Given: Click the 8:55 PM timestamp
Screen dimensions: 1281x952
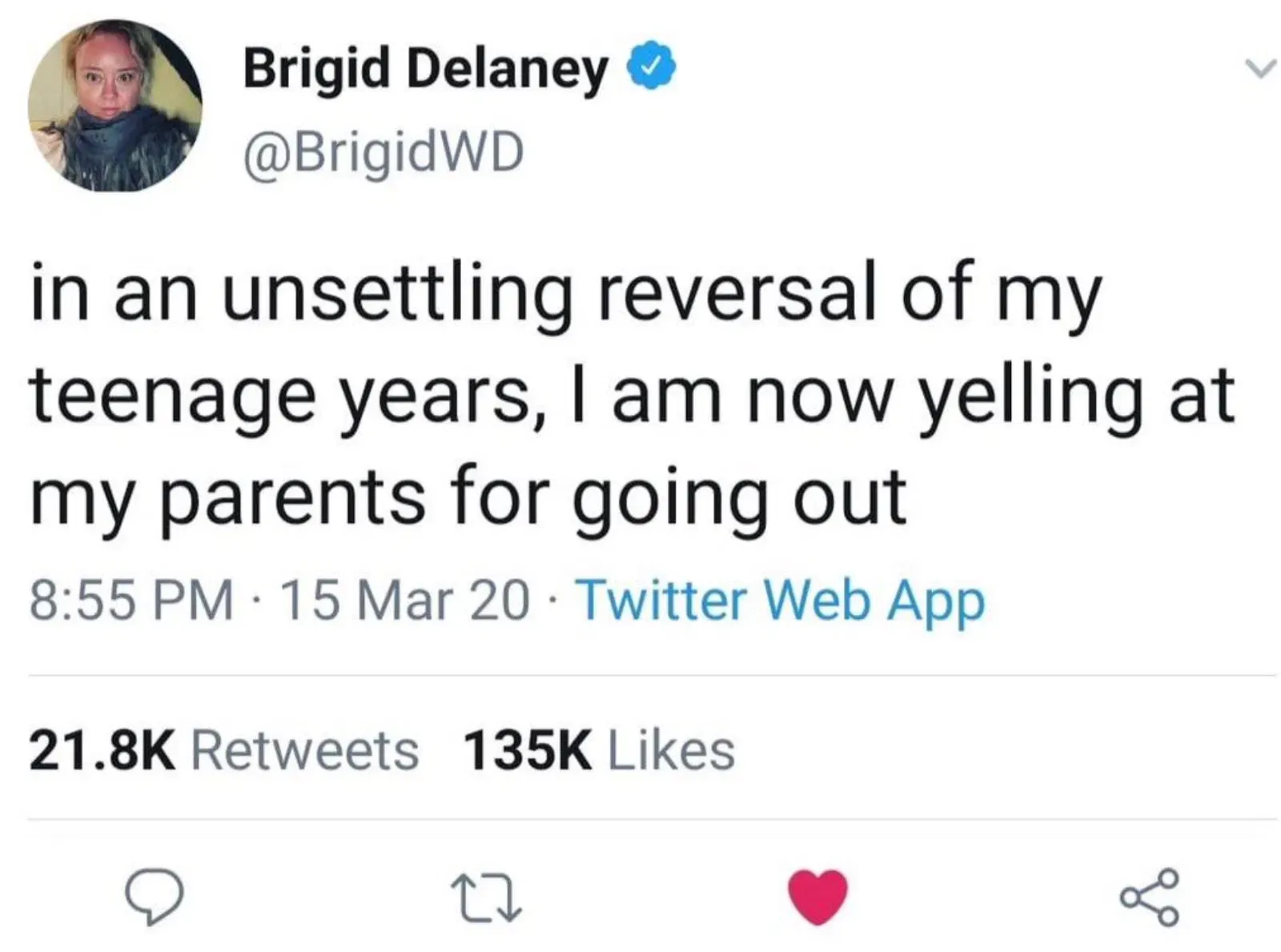Looking at the screenshot, I should [131, 601].
